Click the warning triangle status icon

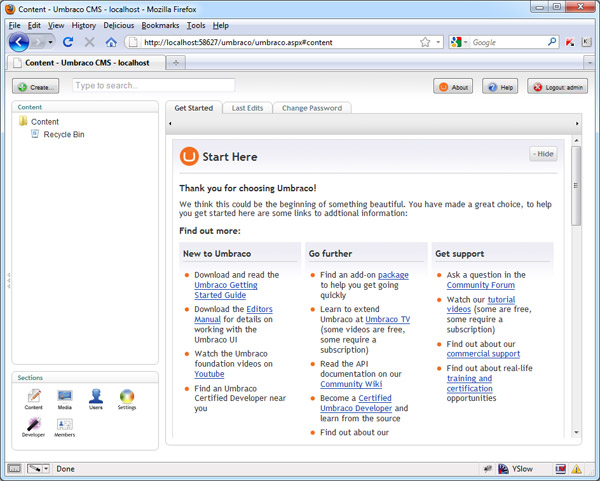(x=576, y=469)
